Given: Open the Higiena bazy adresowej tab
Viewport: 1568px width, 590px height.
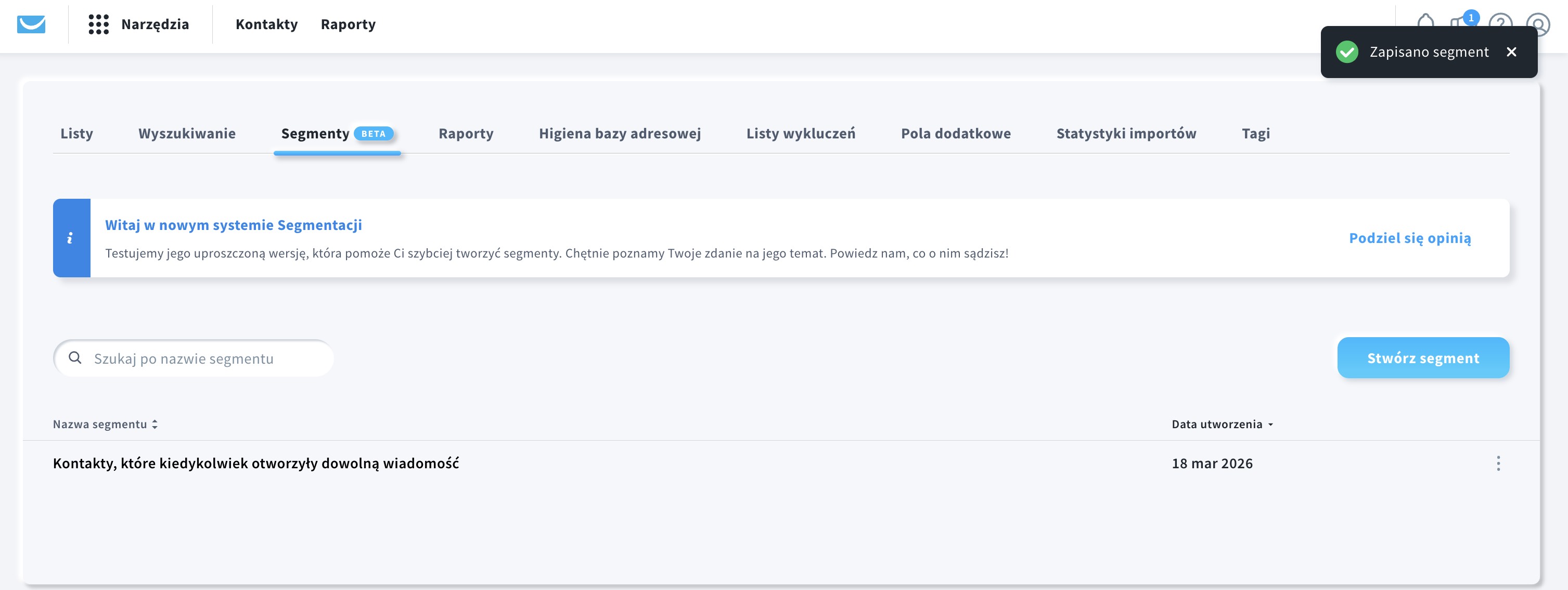Looking at the screenshot, I should 620,133.
